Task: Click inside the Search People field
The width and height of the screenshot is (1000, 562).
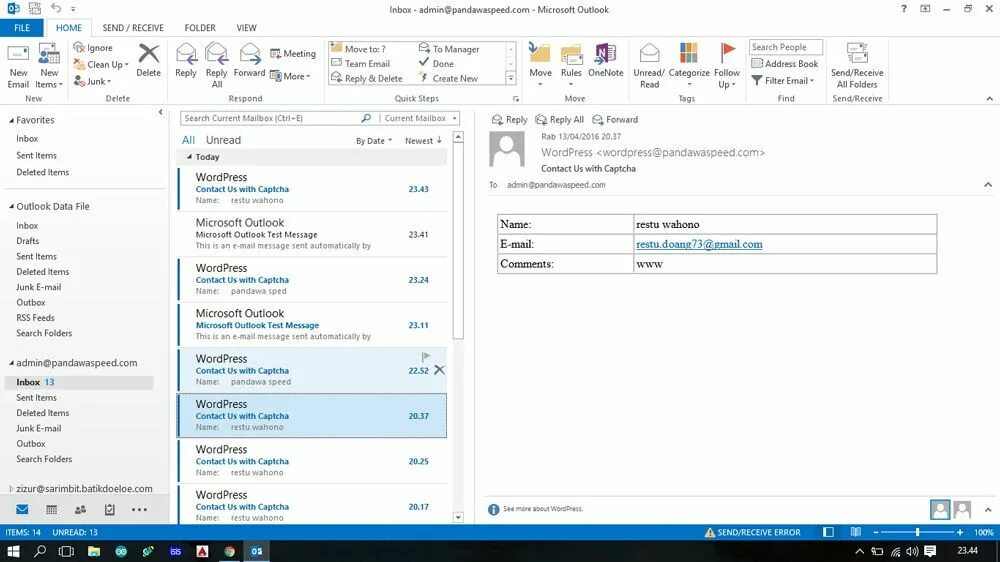Action: [786, 47]
